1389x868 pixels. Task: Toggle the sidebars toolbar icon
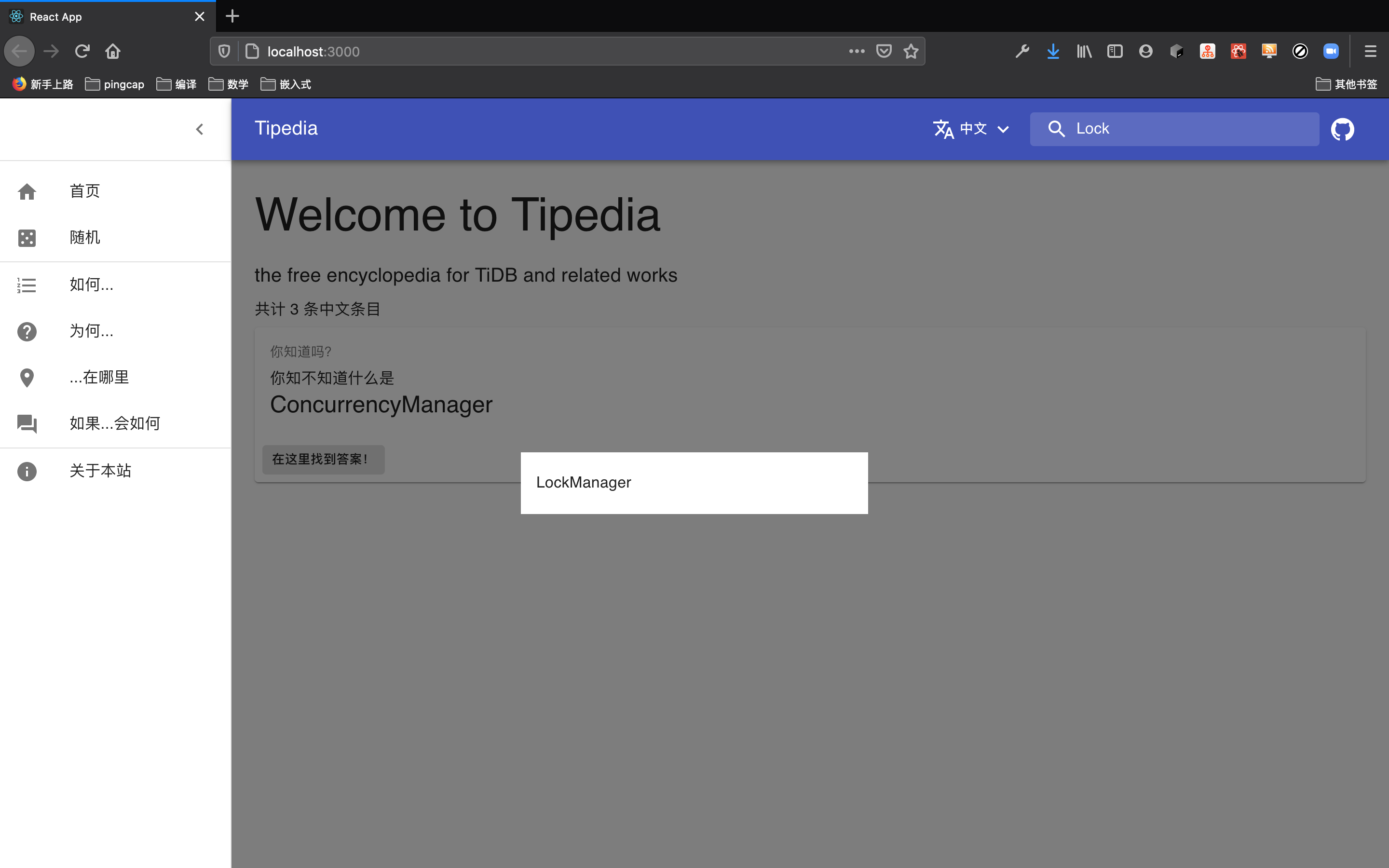(x=1115, y=52)
